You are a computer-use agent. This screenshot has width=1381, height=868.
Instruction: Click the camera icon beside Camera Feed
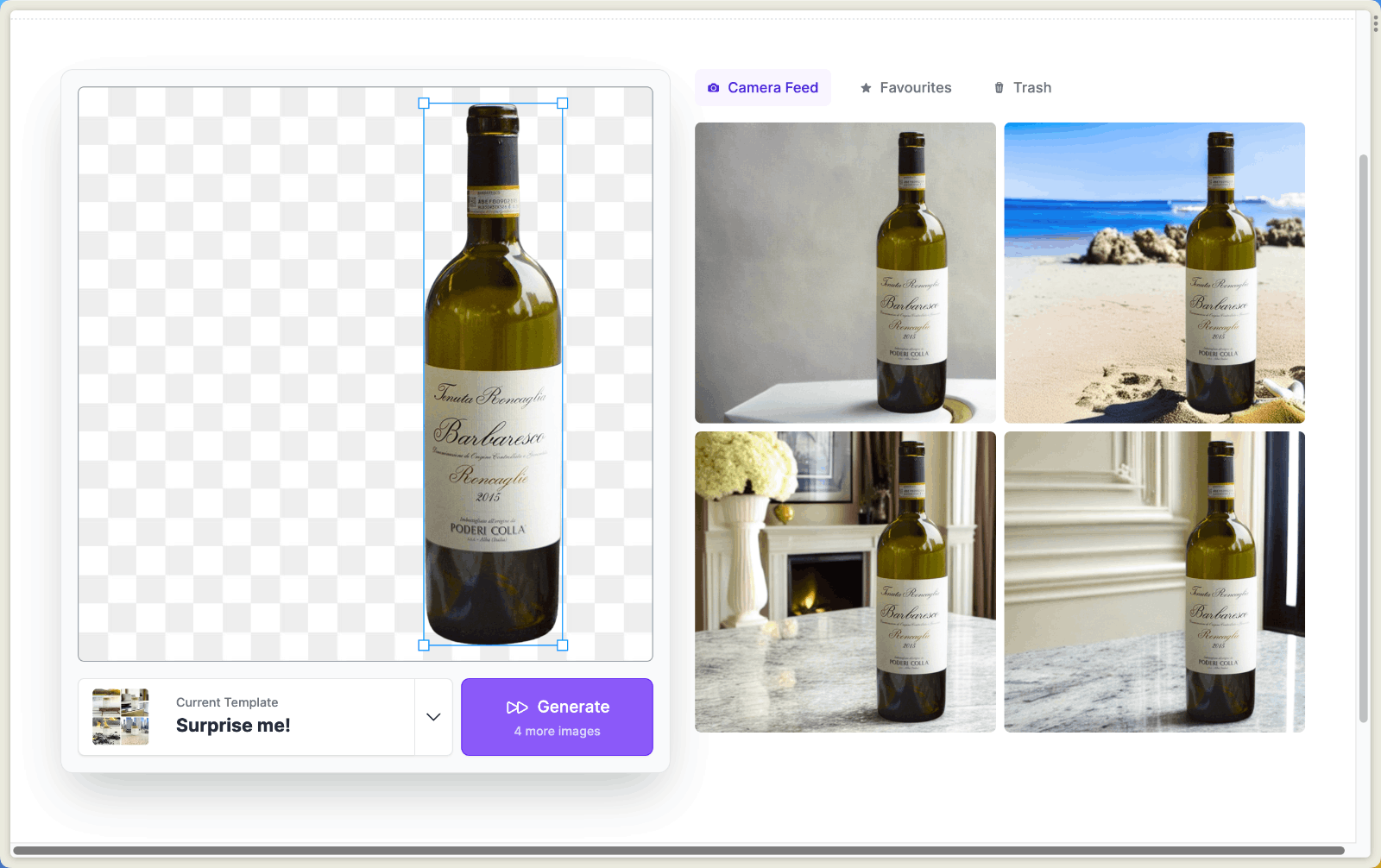pyautogui.click(x=713, y=88)
